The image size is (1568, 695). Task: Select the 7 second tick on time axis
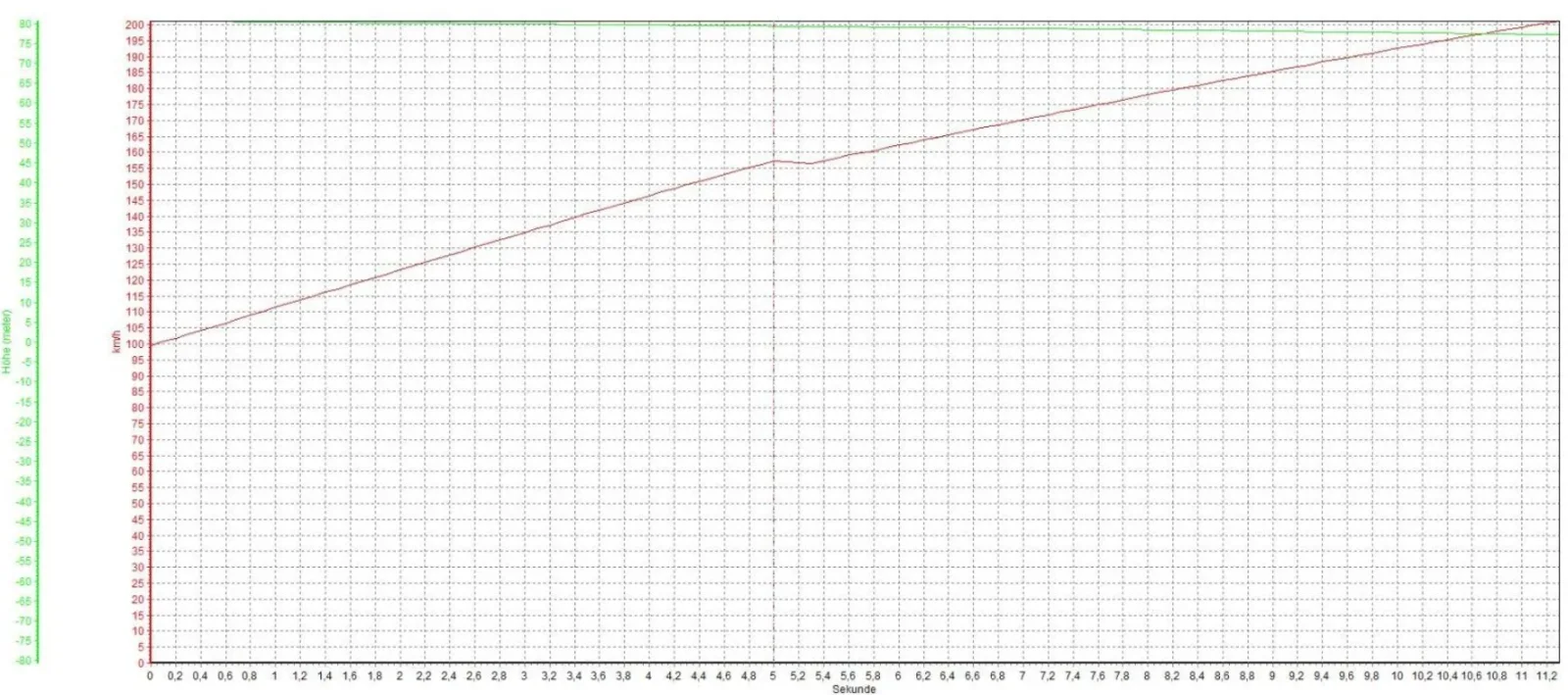[x=1022, y=675]
